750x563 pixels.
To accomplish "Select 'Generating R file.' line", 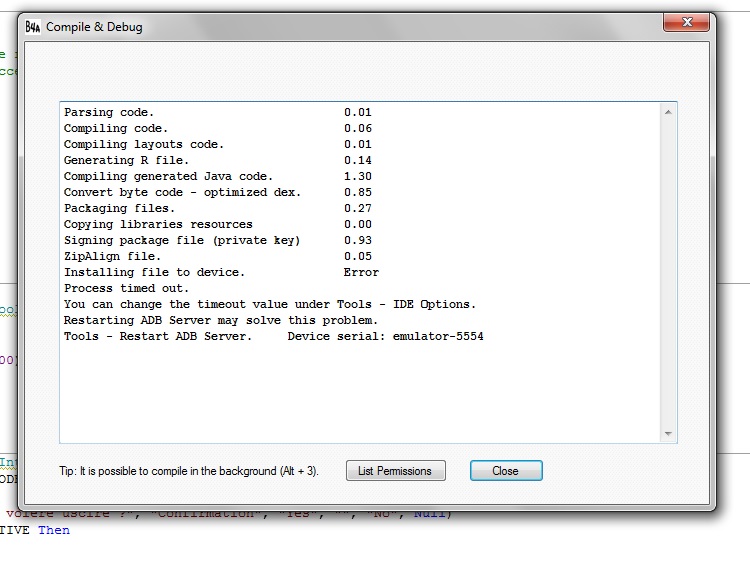I will point(126,161).
